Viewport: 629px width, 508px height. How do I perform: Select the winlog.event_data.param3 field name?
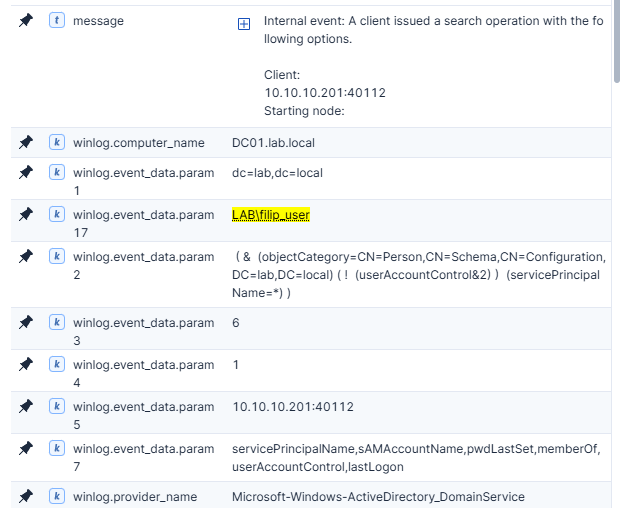point(143,331)
